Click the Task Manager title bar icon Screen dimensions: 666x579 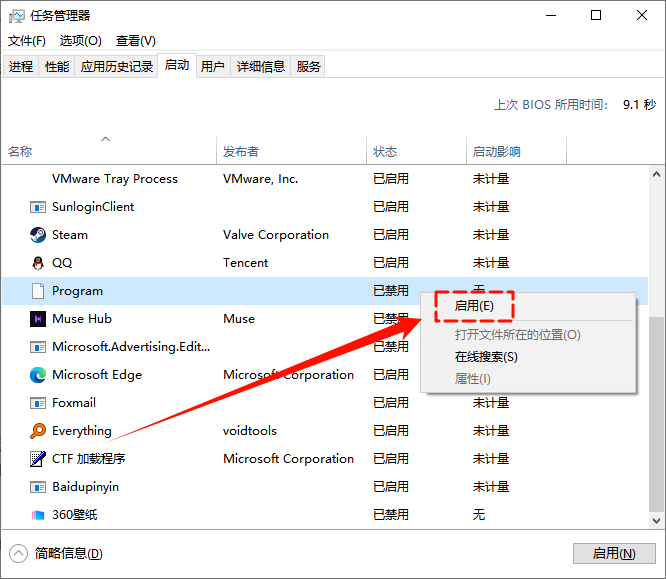pyautogui.click(x=17, y=16)
